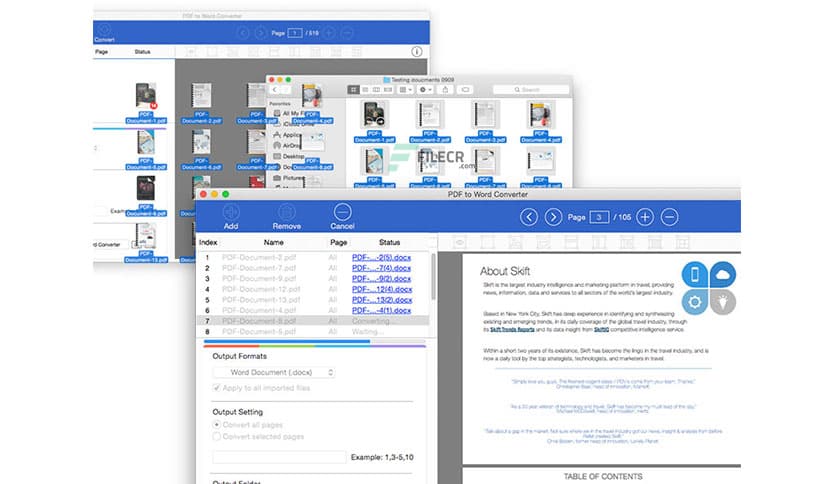Open converted file PDF-...-4(1).docx link
Viewport: 836px width, 484px height.
tap(381, 310)
